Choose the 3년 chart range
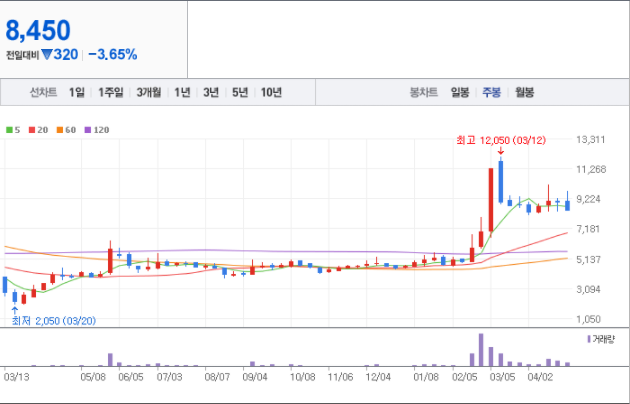 click(211, 92)
